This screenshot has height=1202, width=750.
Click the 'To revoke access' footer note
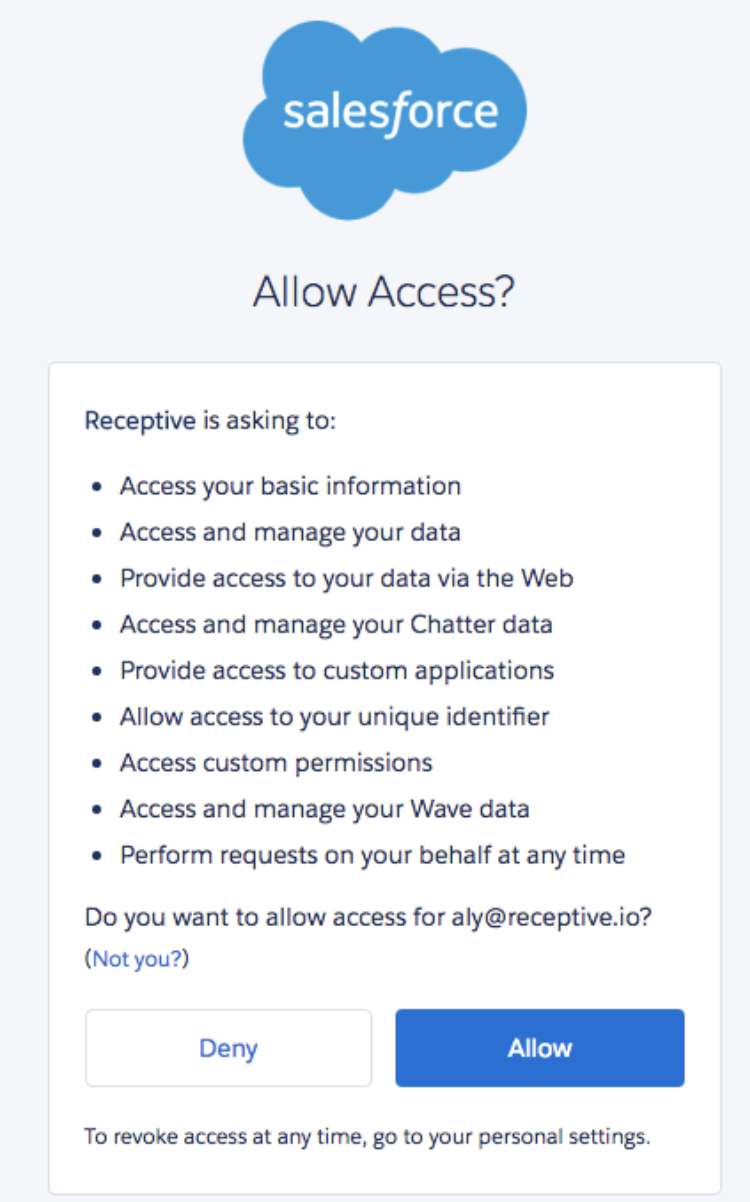point(368,1138)
